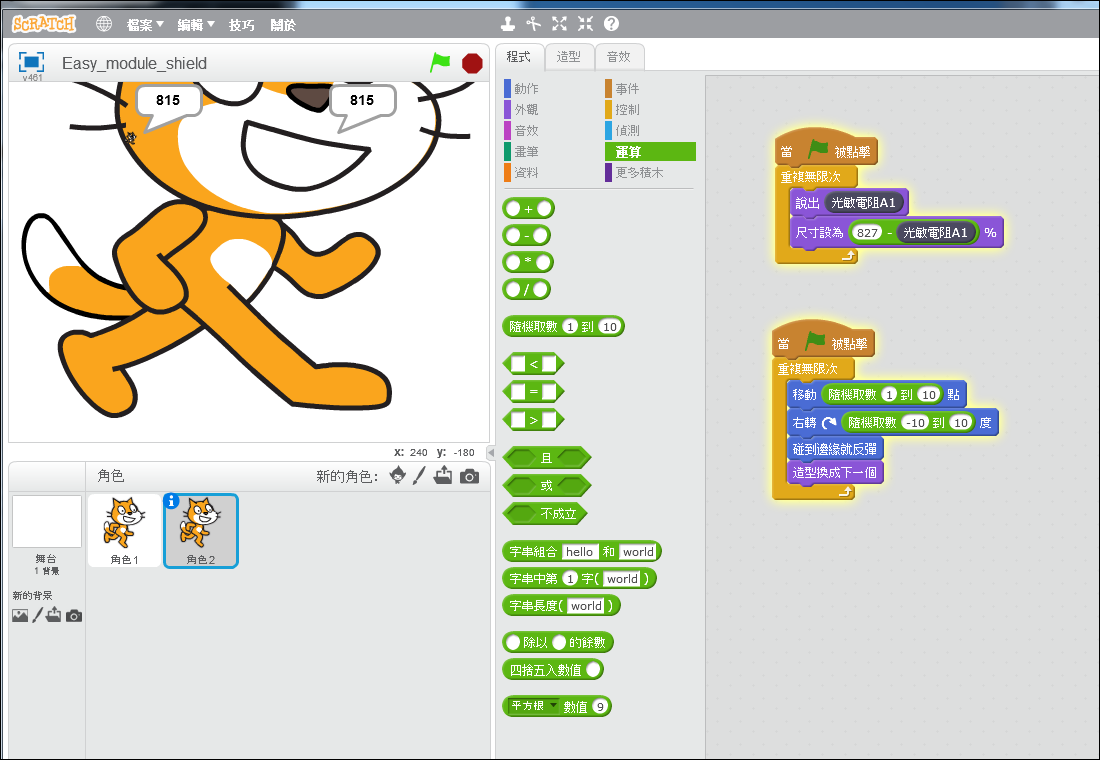Select the 音效 sound block category
1100x760 pixels.
pos(527,131)
